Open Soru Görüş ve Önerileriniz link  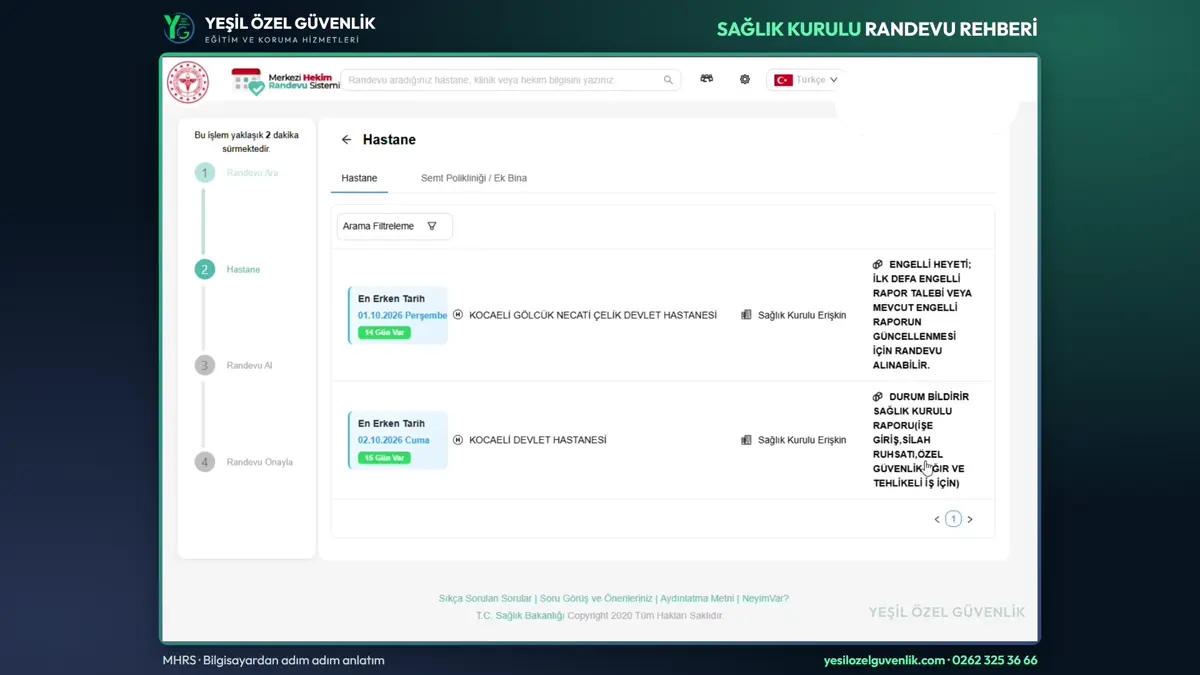596,599
